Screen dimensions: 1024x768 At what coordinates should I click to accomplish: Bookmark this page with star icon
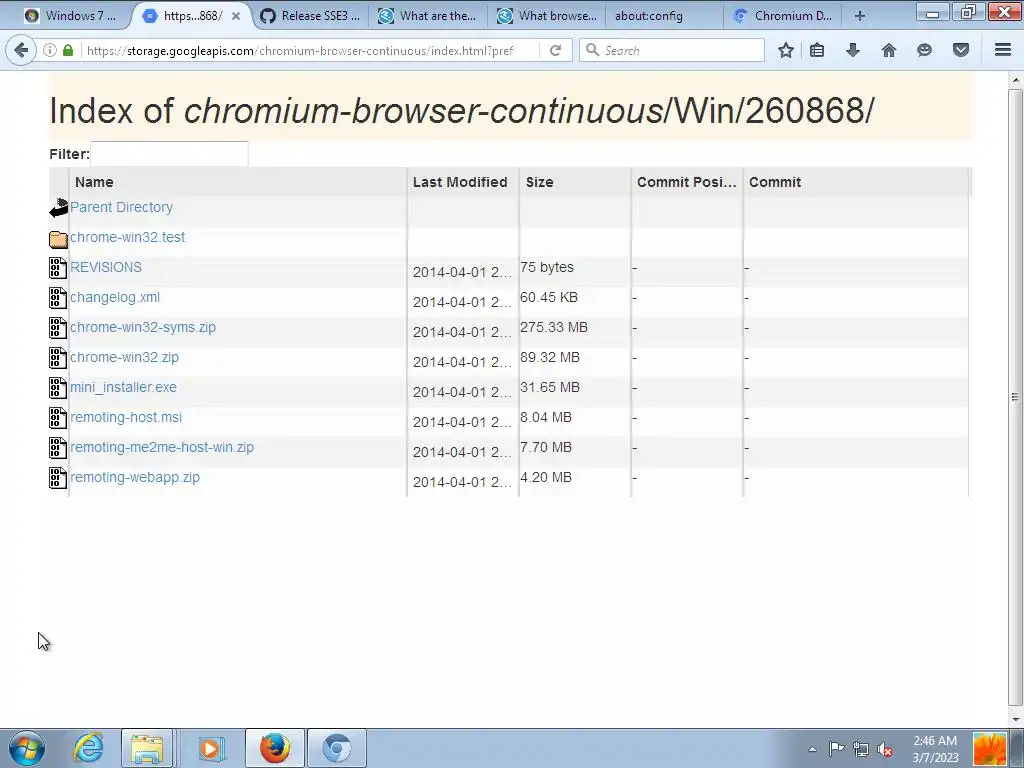coord(786,50)
